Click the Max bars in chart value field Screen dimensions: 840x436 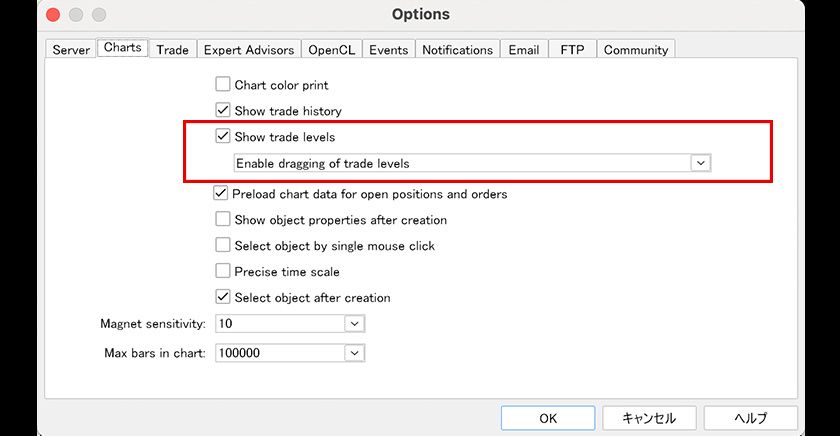(x=280, y=353)
